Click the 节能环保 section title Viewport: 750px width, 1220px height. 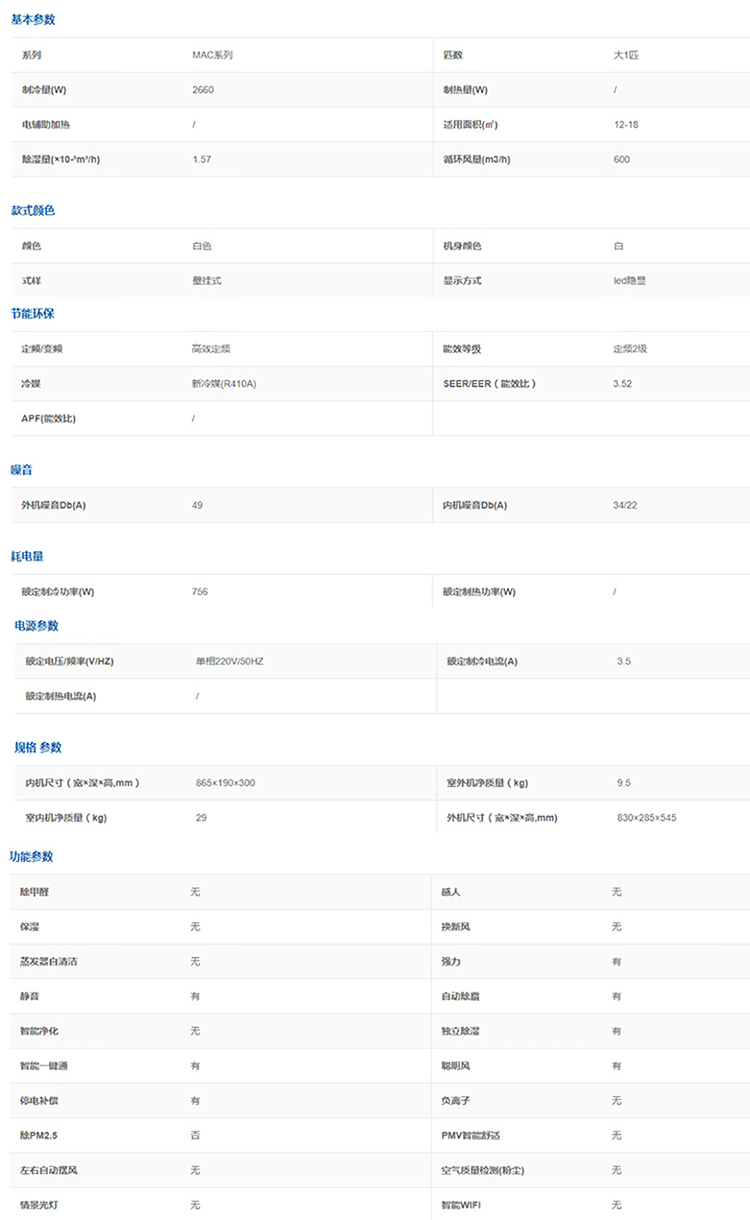pos(33,313)
